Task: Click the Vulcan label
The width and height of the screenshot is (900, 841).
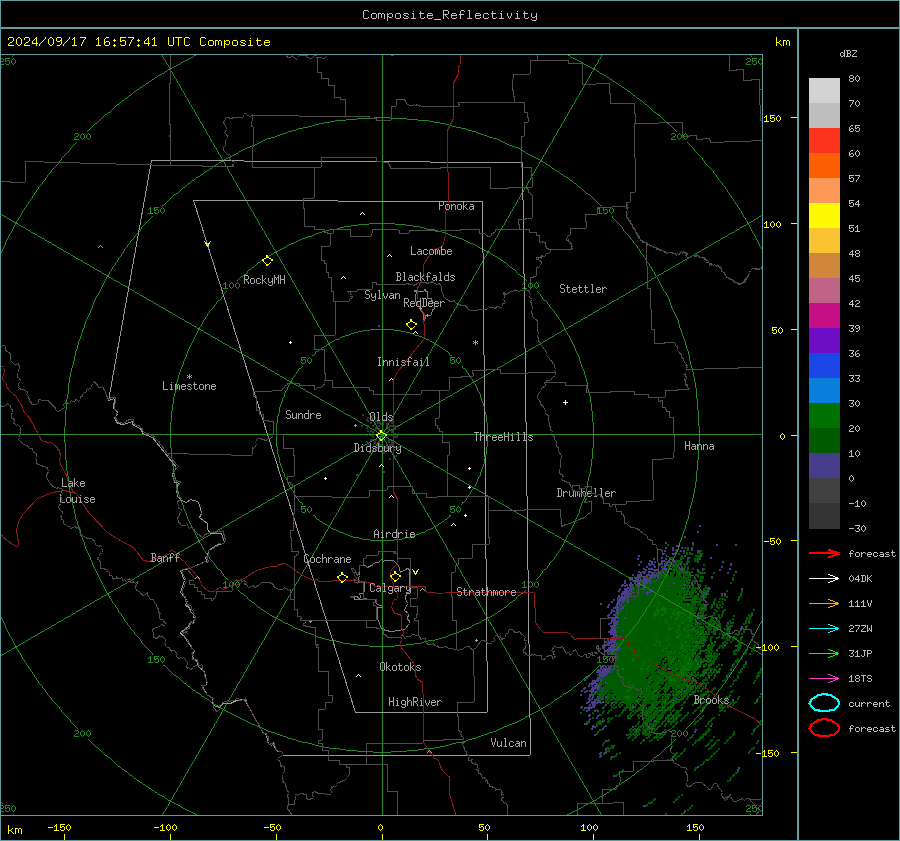Action: (509, 743)
